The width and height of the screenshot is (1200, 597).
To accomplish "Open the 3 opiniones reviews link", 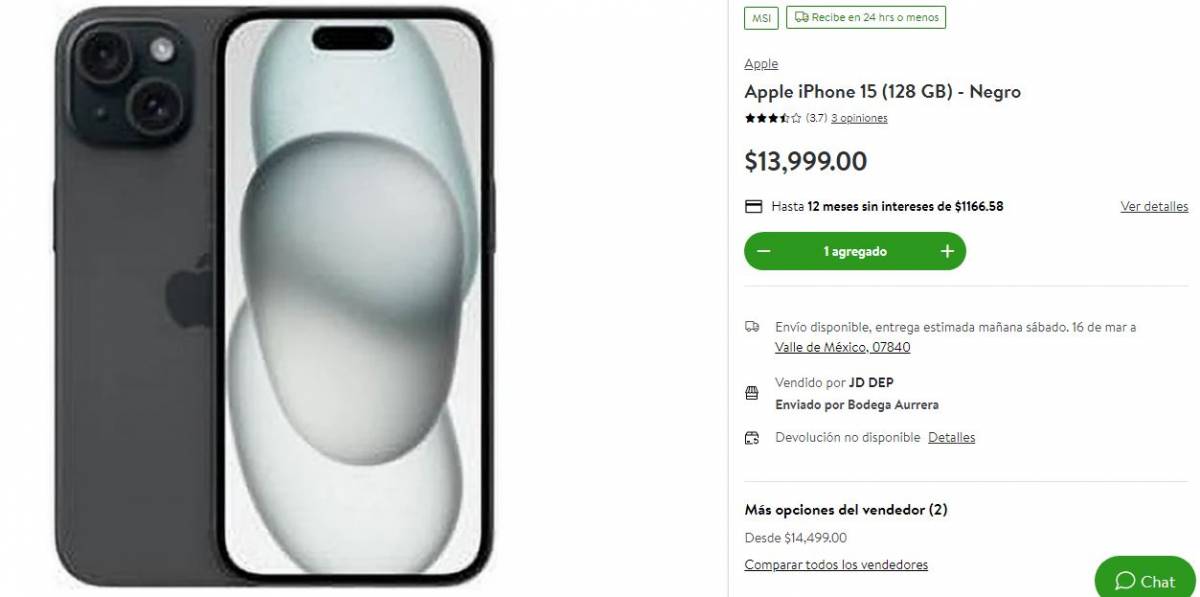I will tap(859, 118).
